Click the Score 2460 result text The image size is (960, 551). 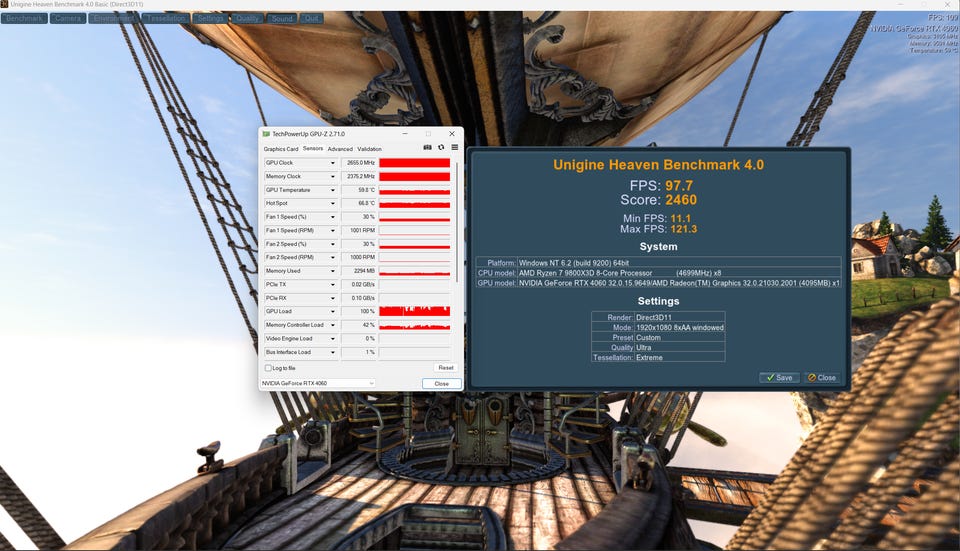point(658,200)
